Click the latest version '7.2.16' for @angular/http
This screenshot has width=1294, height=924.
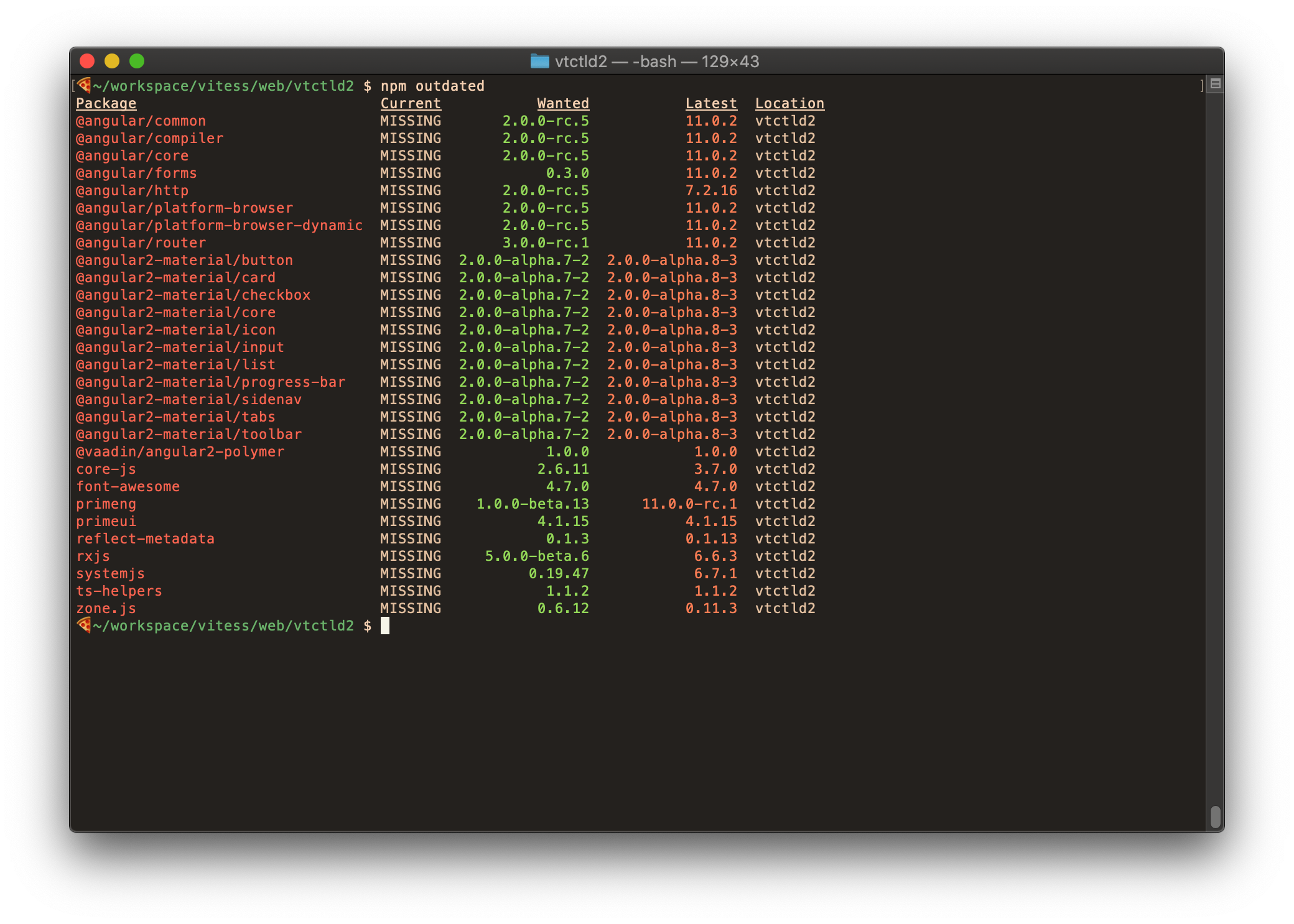[x=711, y=190]
